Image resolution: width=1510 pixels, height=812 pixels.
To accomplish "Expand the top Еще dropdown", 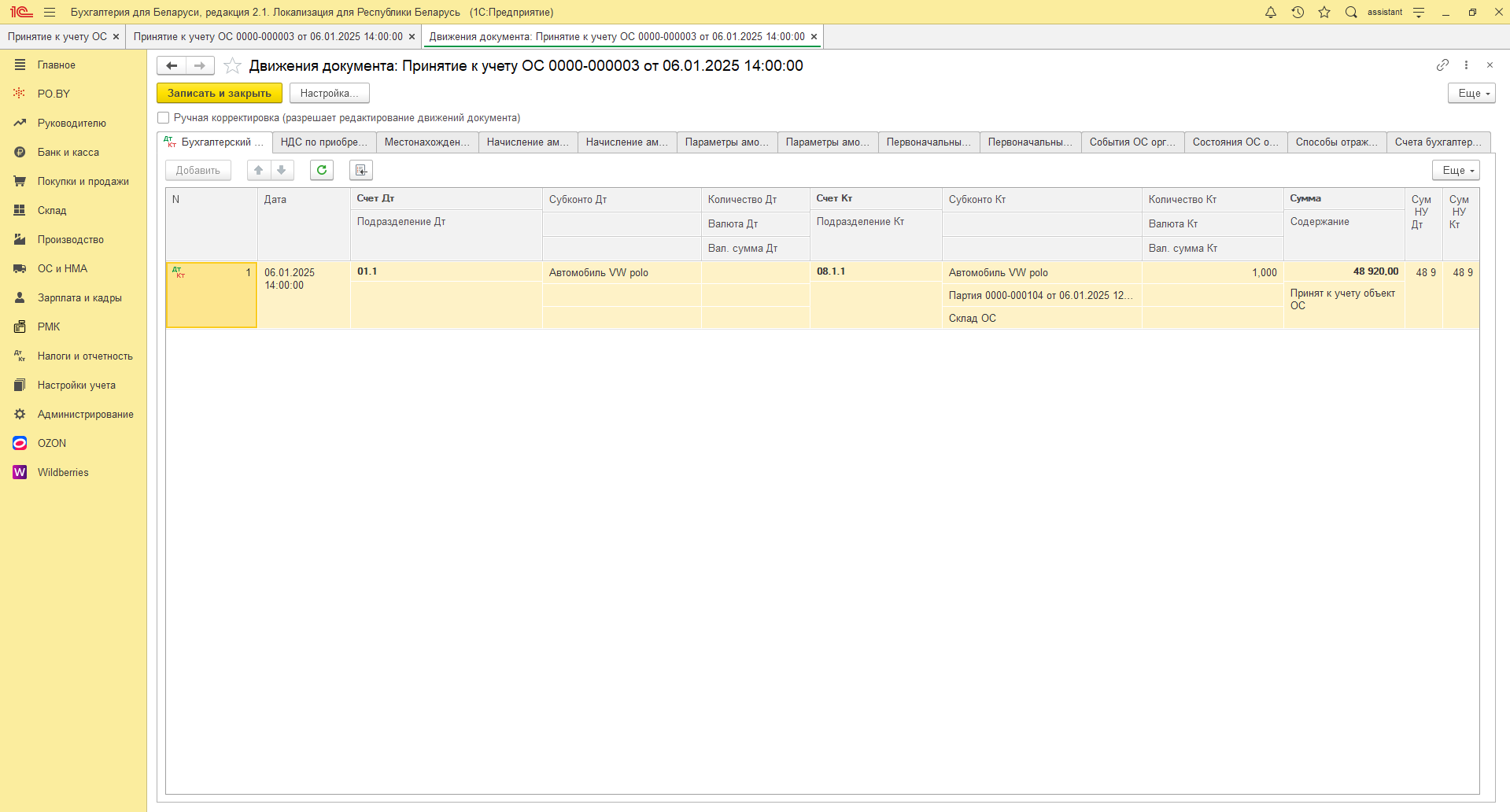I will (1471, 93).
